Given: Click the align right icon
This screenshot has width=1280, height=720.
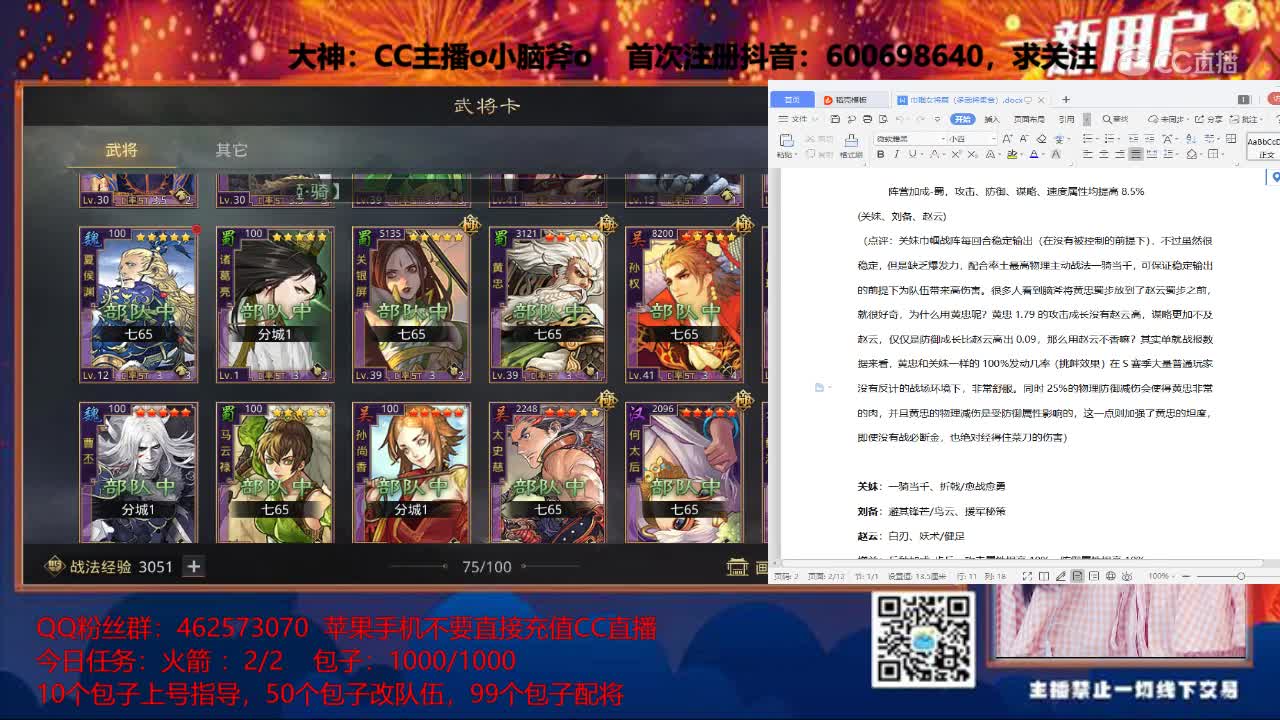Looking at the screenshot, I should 1119,154.
